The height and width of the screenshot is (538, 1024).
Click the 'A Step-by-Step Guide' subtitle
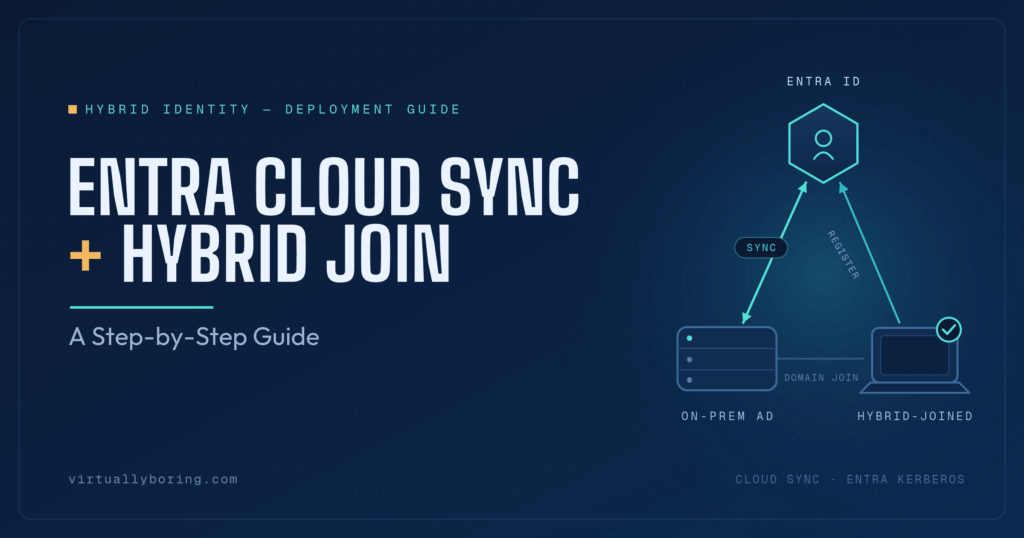coord(194,337)
